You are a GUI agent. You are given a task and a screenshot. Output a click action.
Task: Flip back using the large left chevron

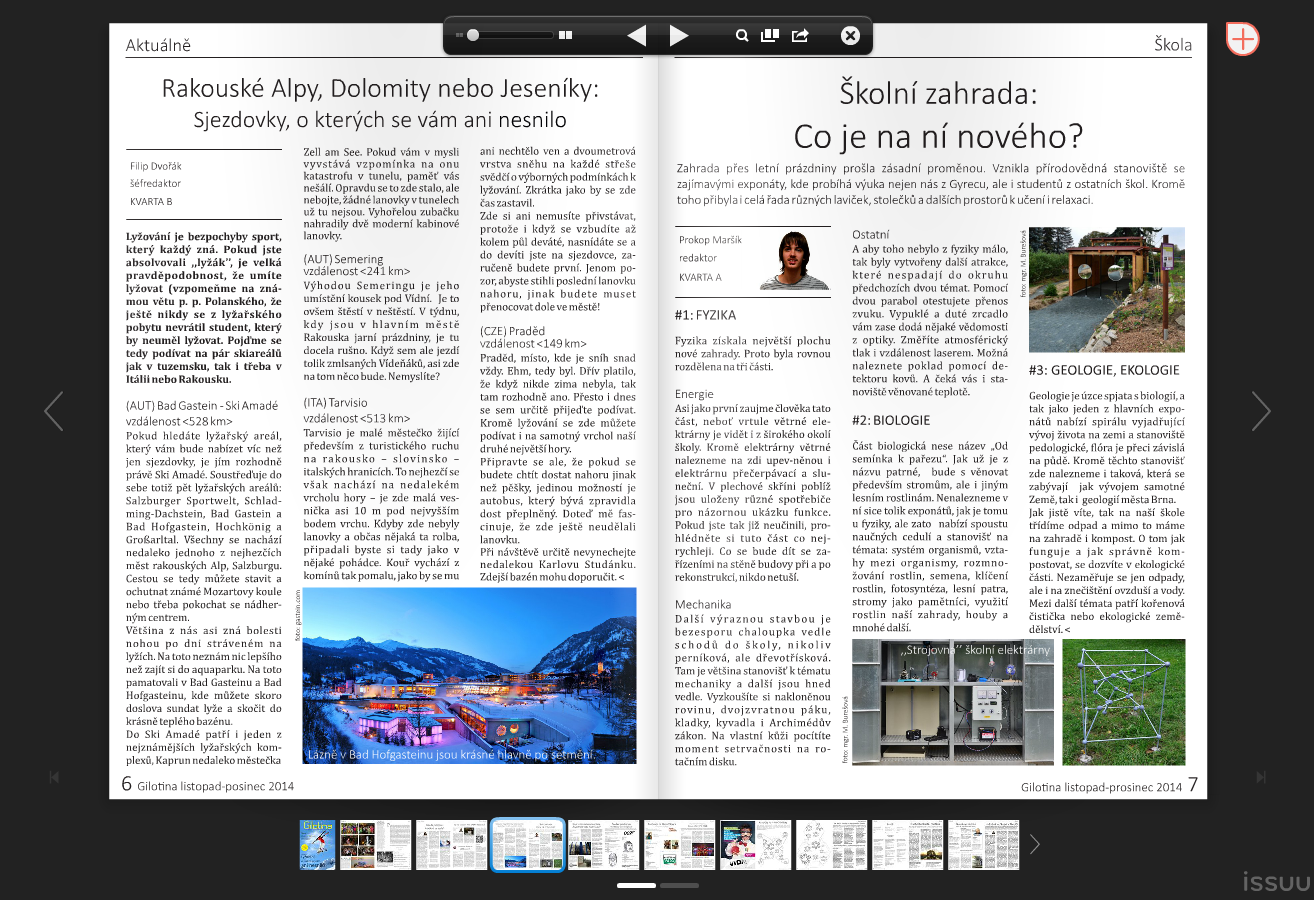pyautogui.click(x=54, y=411)
